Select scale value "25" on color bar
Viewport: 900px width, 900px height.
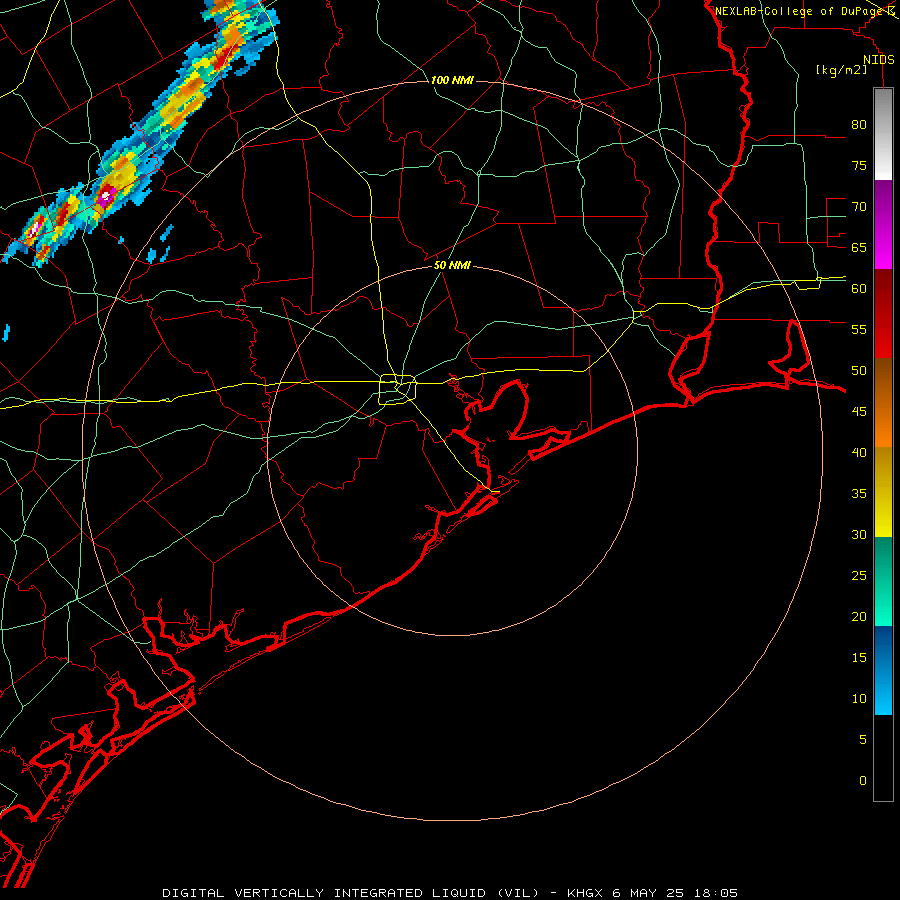[859, 576]
